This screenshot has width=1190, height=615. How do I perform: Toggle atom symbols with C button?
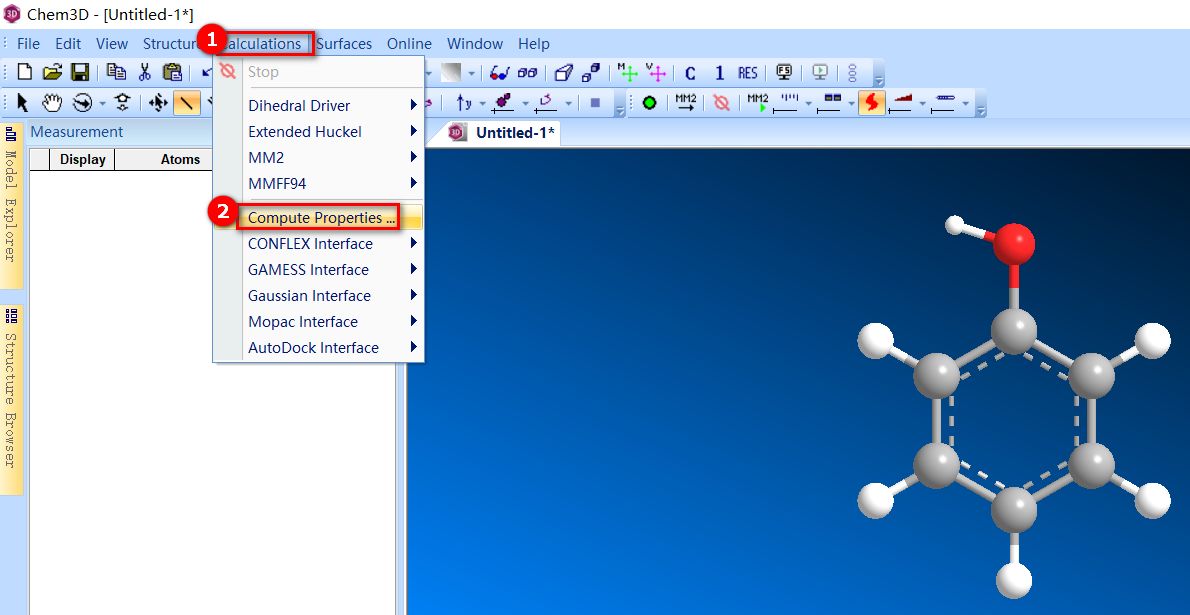pos(690,73)
